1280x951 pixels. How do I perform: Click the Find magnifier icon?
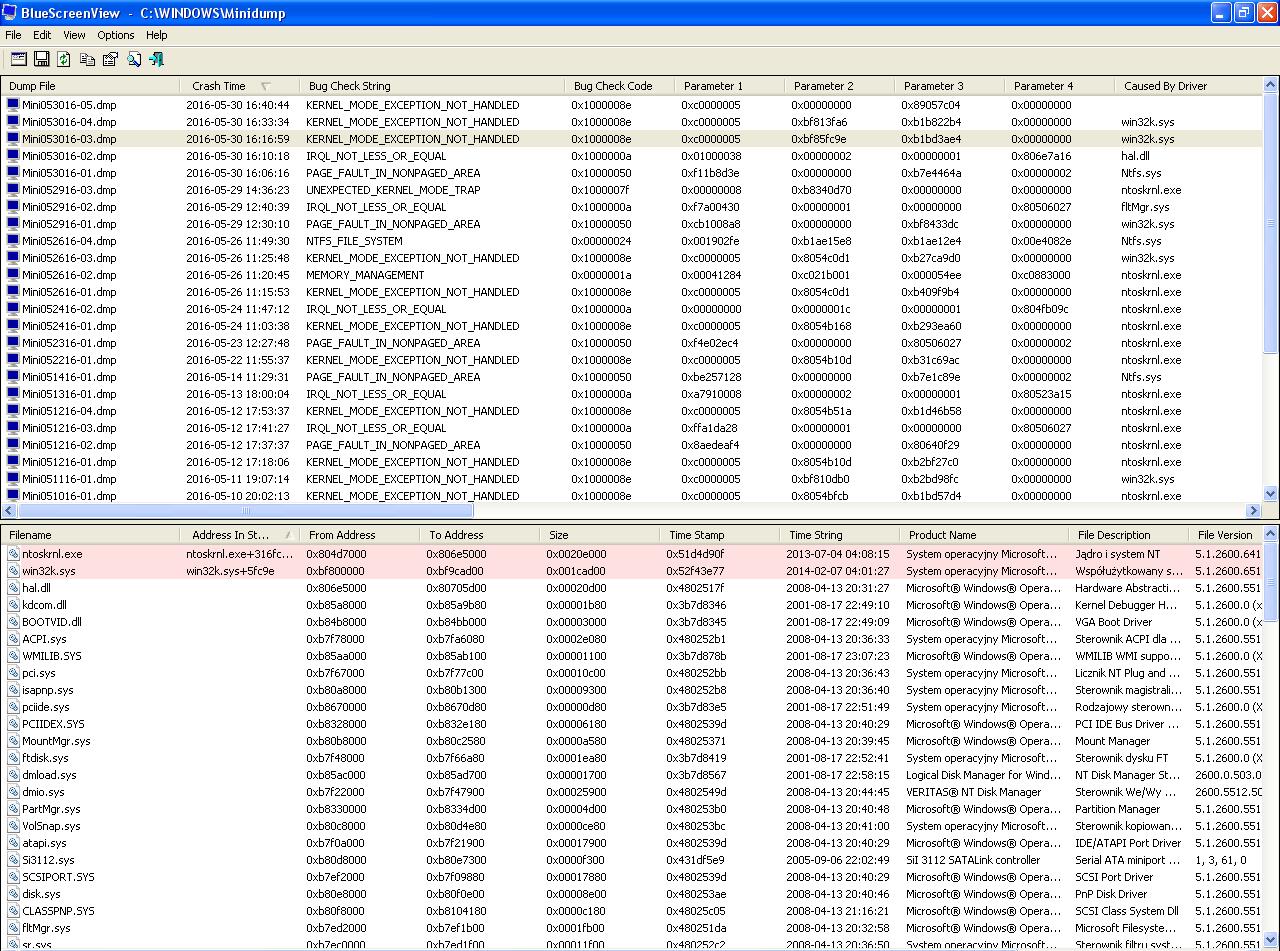point(134,60)
